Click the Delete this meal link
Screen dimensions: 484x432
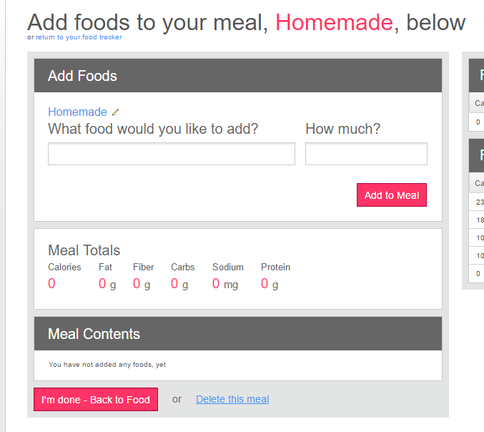coord(232,399)
